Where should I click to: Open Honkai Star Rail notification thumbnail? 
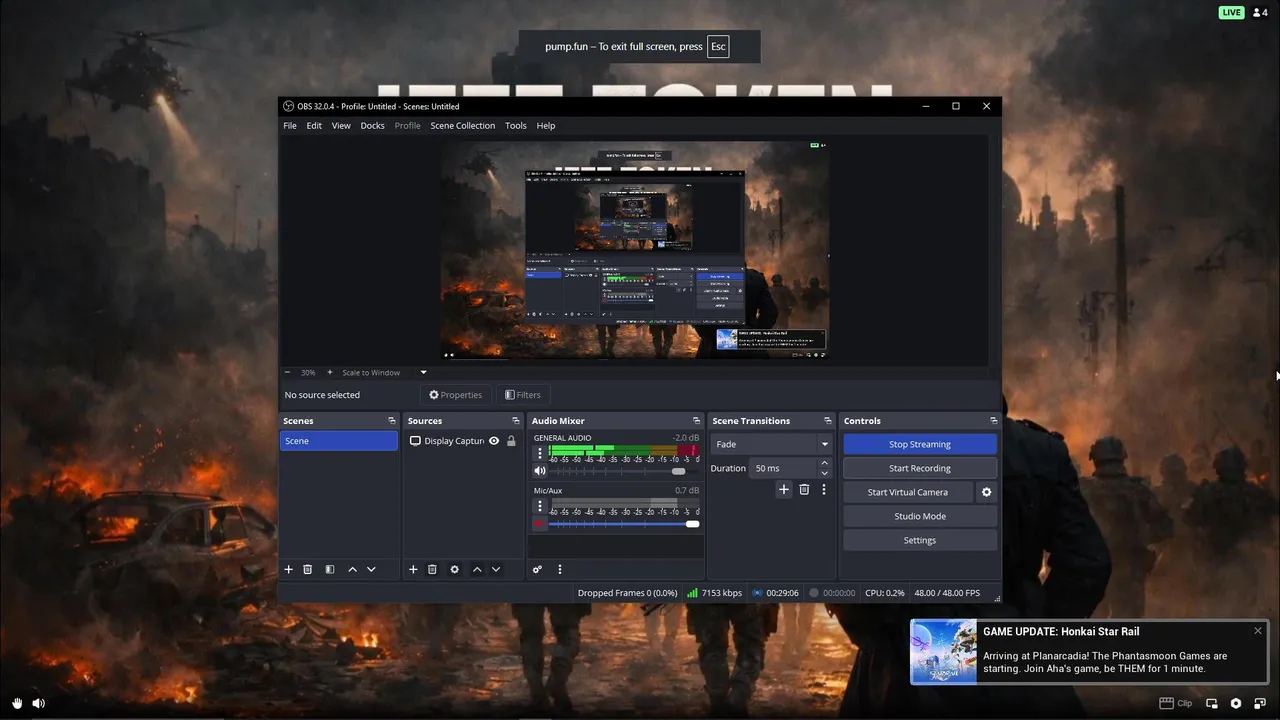(944, 652)
